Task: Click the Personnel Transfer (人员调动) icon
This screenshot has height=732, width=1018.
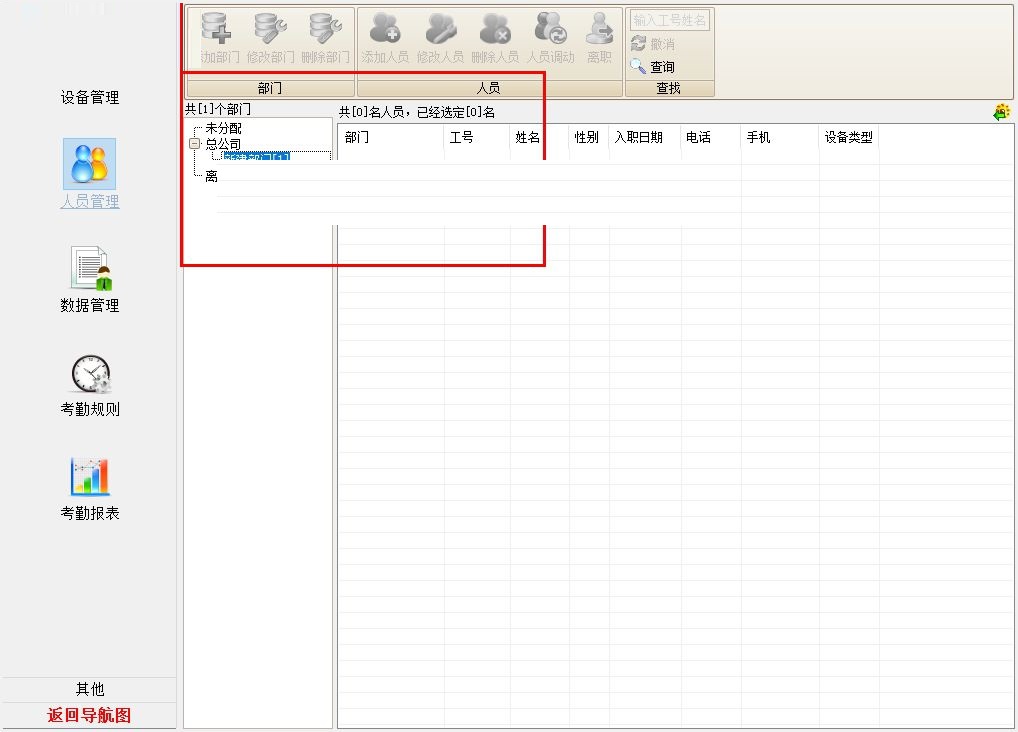Action: pyautogui.click(x=550, y=28)
